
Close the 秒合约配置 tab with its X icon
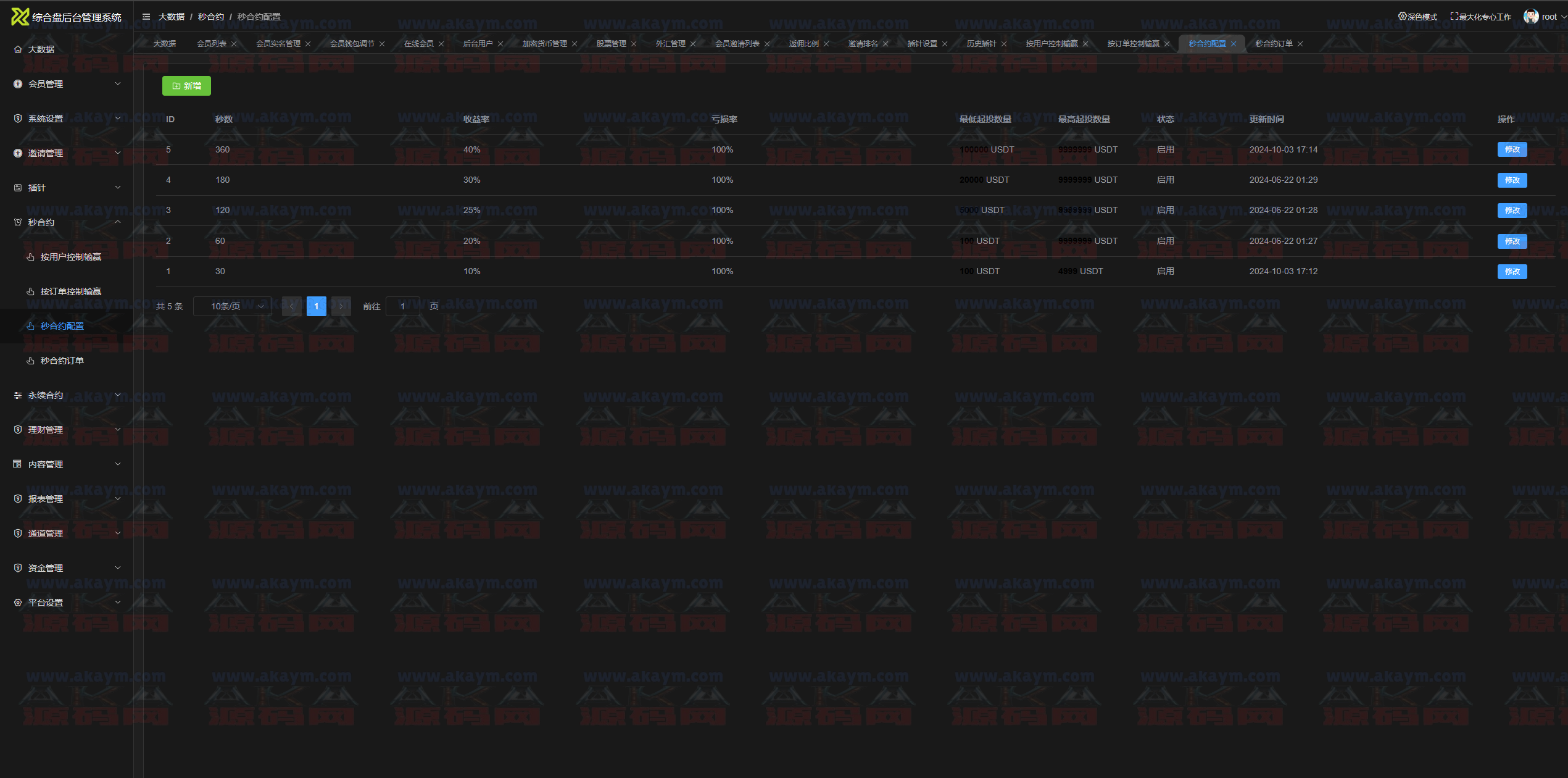click(1234, 44)
